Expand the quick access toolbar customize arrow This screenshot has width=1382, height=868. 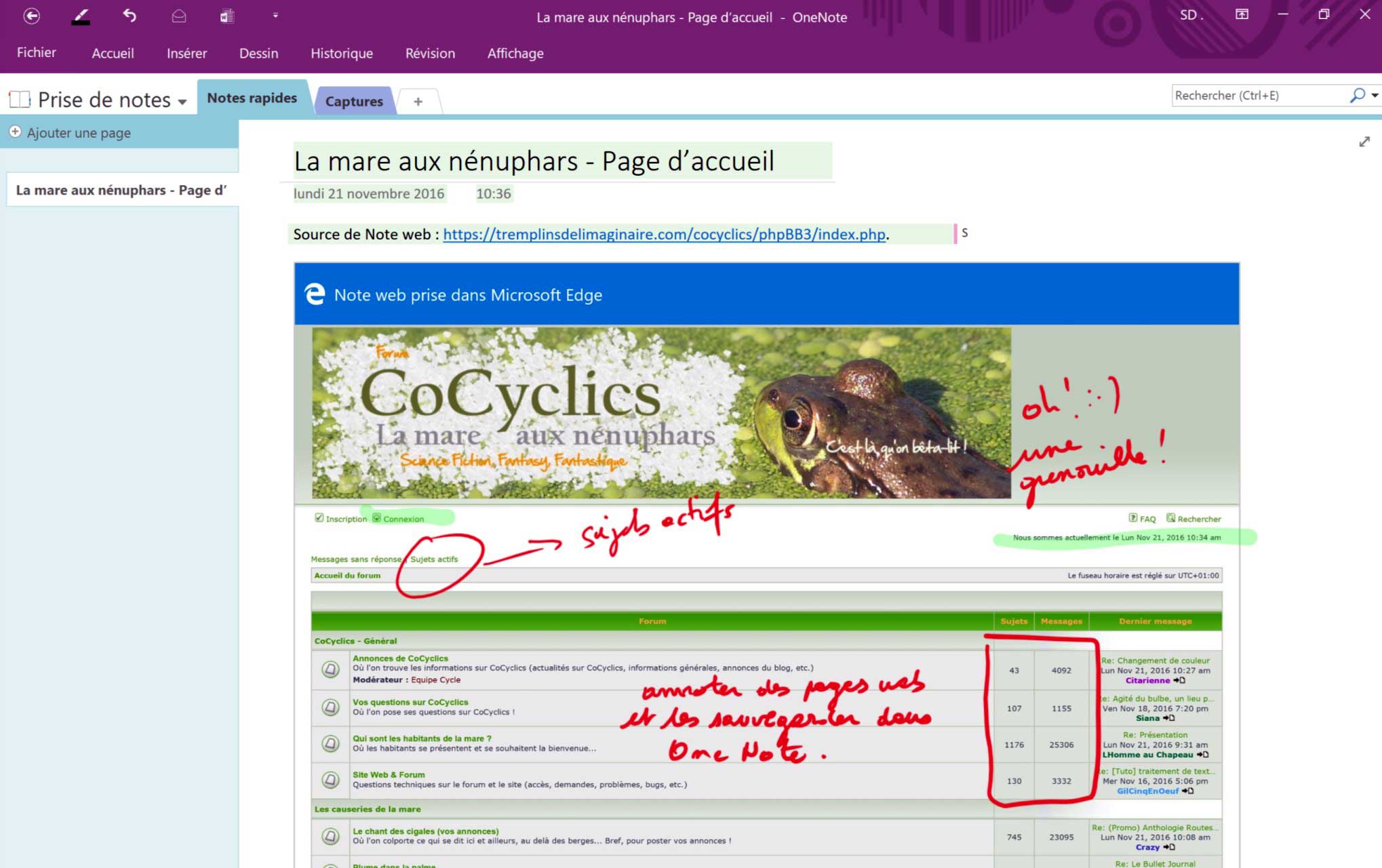tap(275, 16)
